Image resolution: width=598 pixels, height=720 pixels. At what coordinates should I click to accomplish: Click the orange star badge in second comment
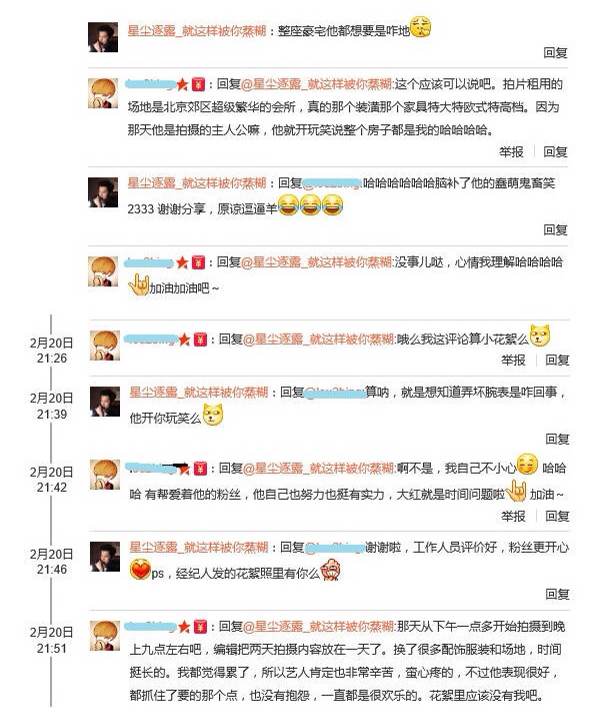pos(182,84)
